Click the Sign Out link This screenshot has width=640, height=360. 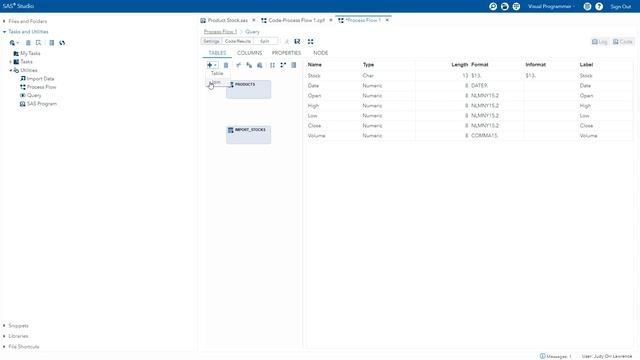pos(621,7)
